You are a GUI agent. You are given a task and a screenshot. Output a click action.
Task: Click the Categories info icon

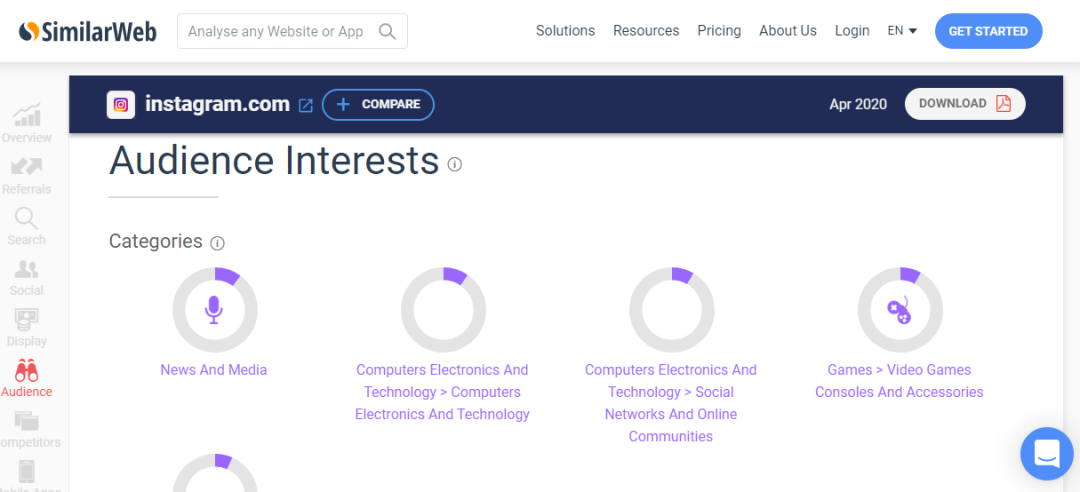tap(218, 243)
